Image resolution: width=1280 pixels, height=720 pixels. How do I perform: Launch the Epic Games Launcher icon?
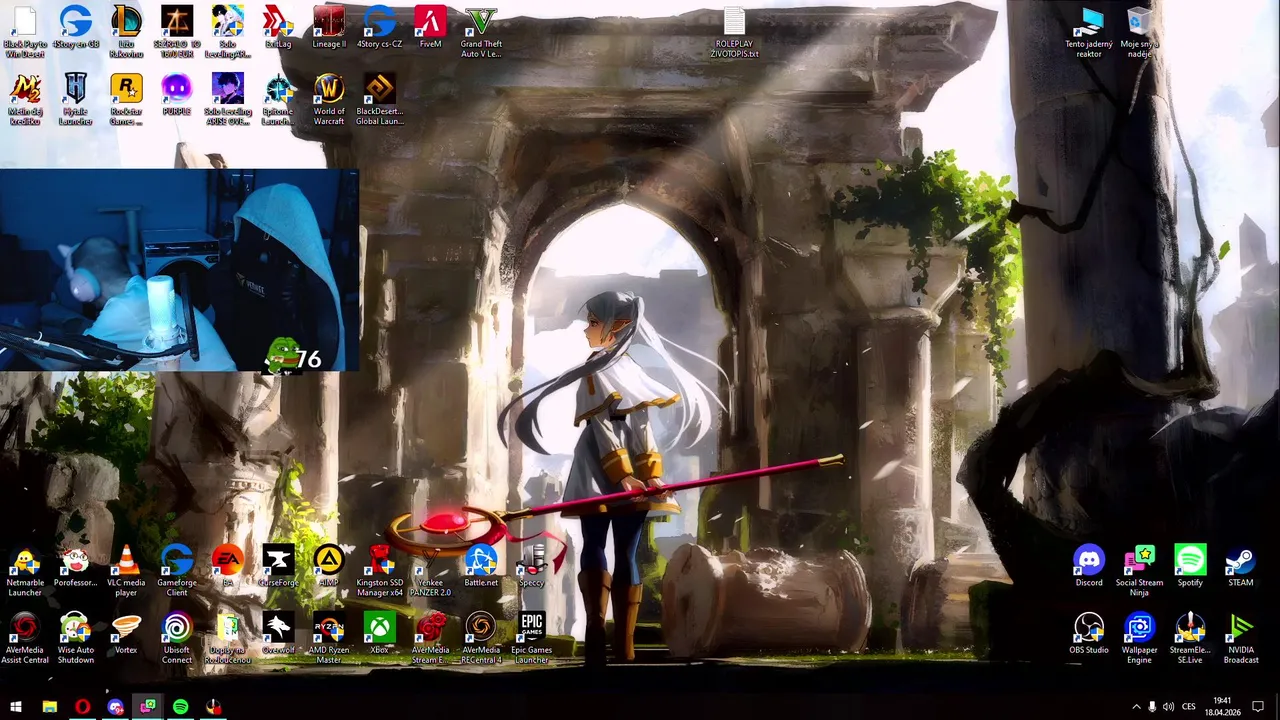click(531, 639)
